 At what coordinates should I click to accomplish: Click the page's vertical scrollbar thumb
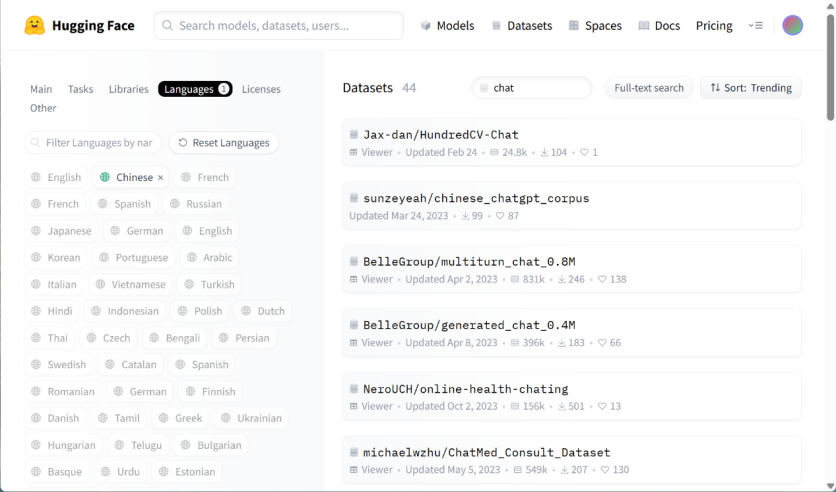[830, 67]
